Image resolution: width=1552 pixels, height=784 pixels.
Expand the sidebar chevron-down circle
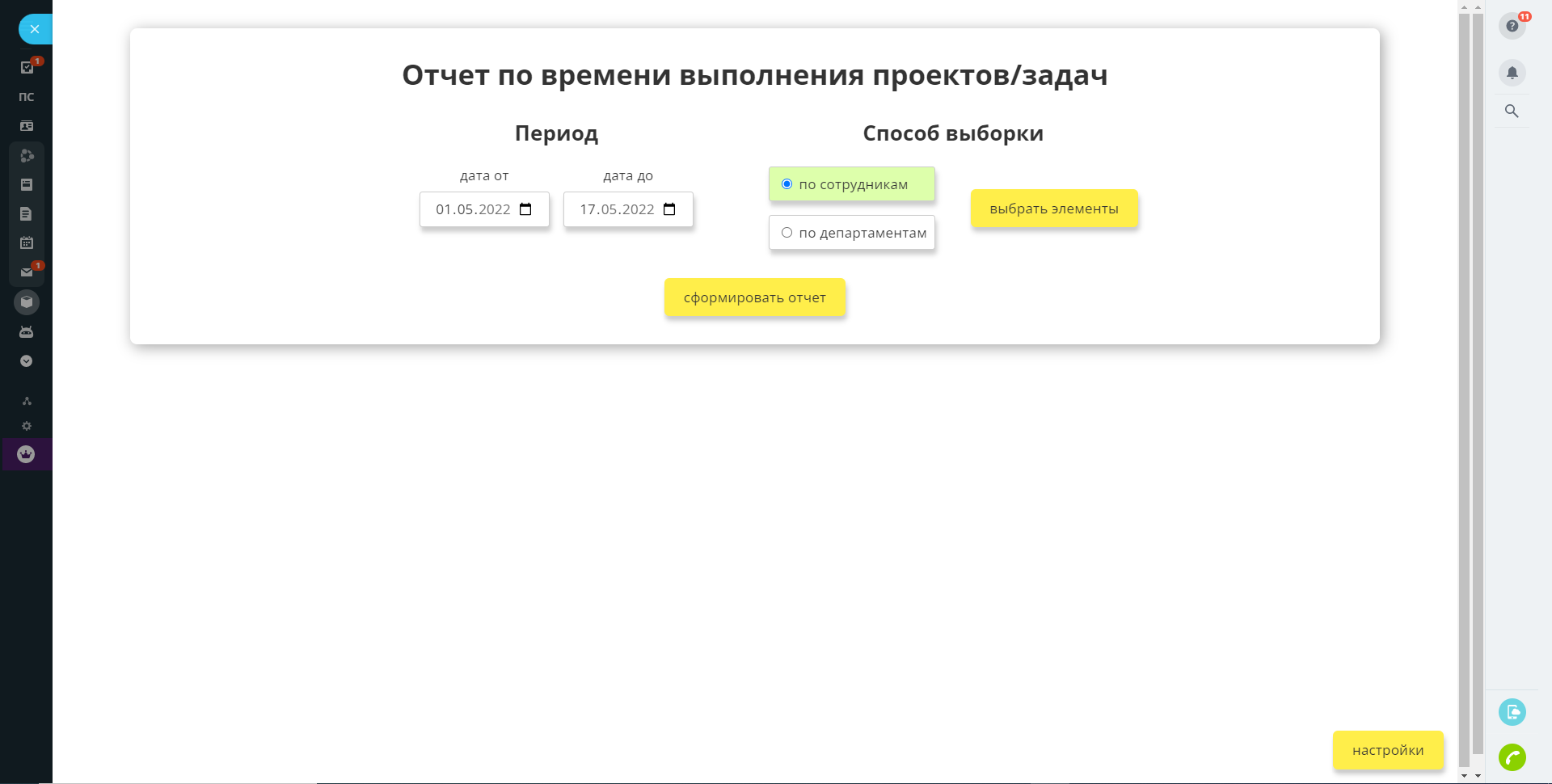[27, 361]
